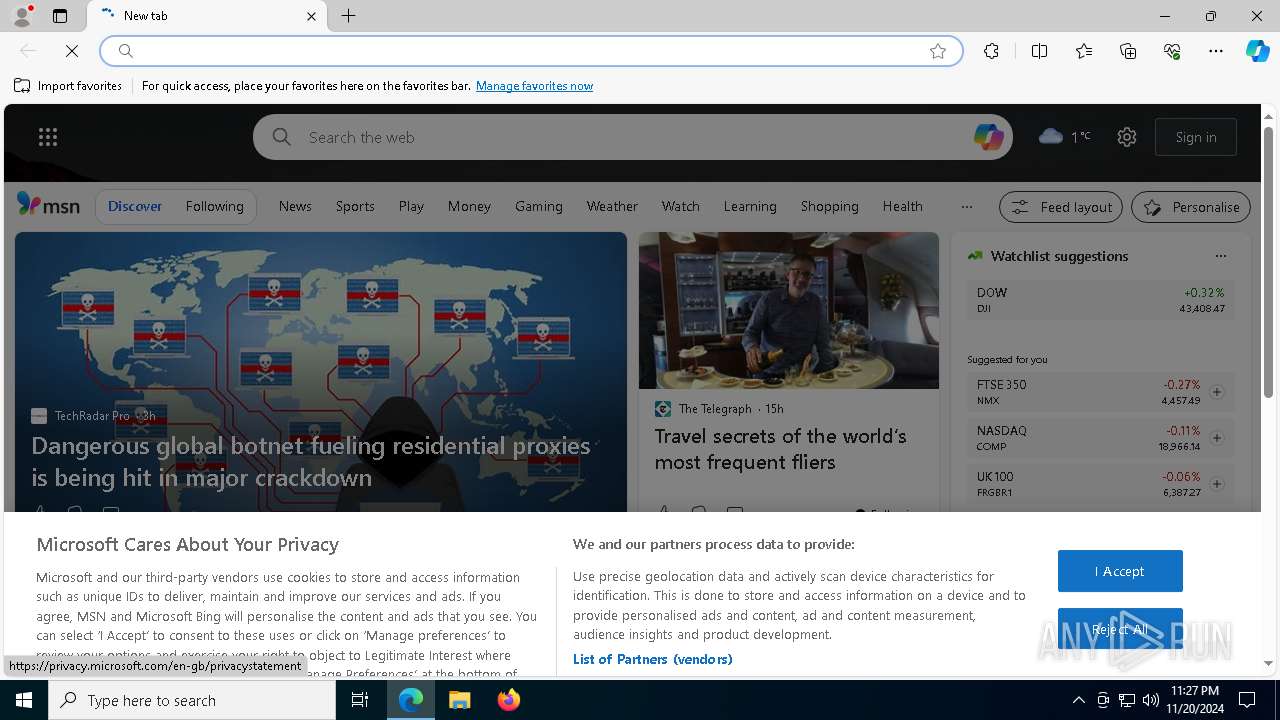Add FTSE 350 to watchlist

1217,392
